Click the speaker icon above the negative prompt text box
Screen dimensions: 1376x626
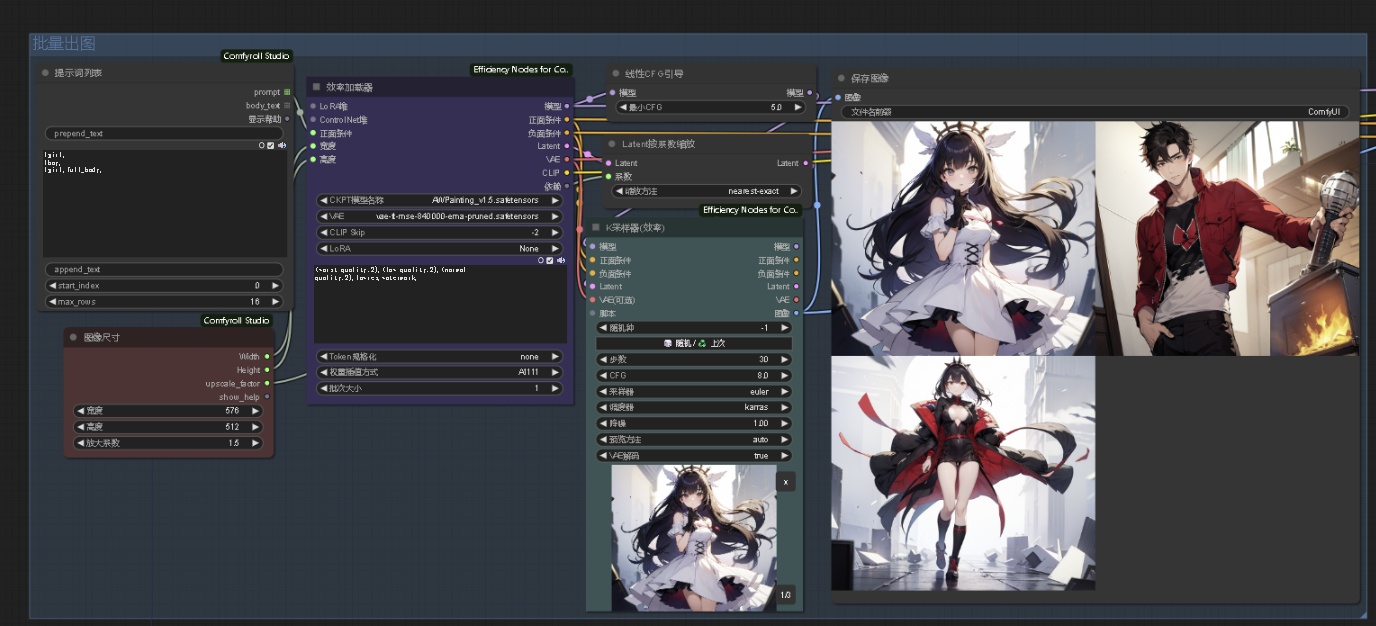[x=561, y=260]
